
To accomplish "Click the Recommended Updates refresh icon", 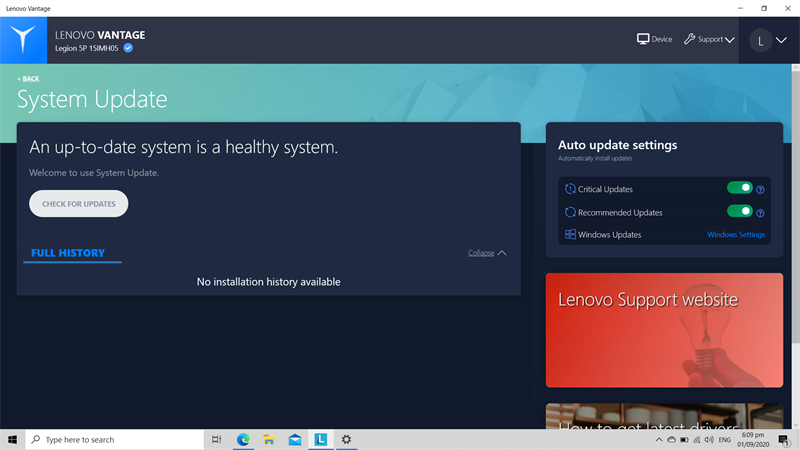I will coord(570,212).
